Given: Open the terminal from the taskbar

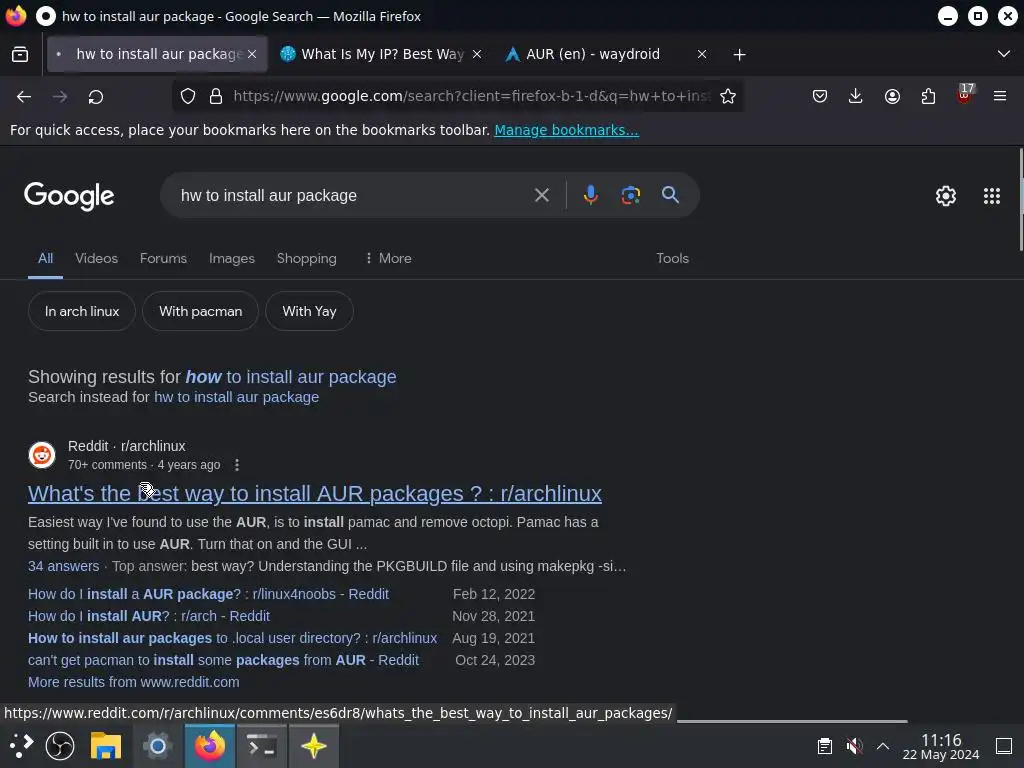Looking at the screenshot, I should (262, 746).
